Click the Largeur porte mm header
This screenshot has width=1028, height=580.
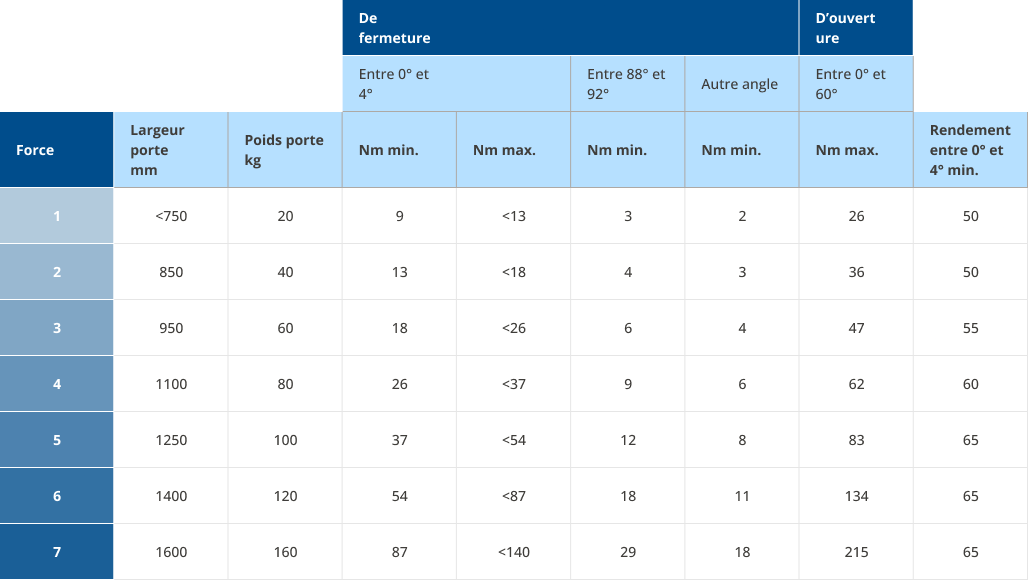point(170,150)
